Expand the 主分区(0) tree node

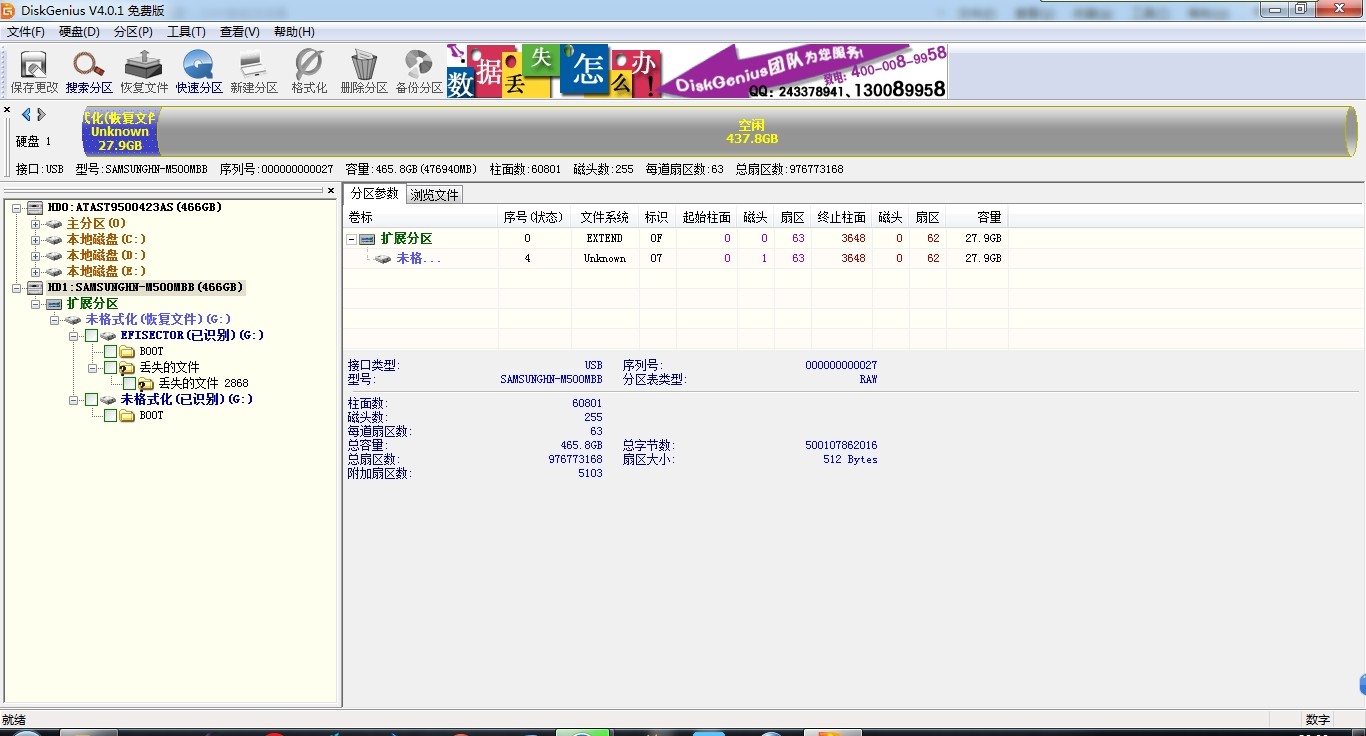pyautogui.click(x=36, y=224)
